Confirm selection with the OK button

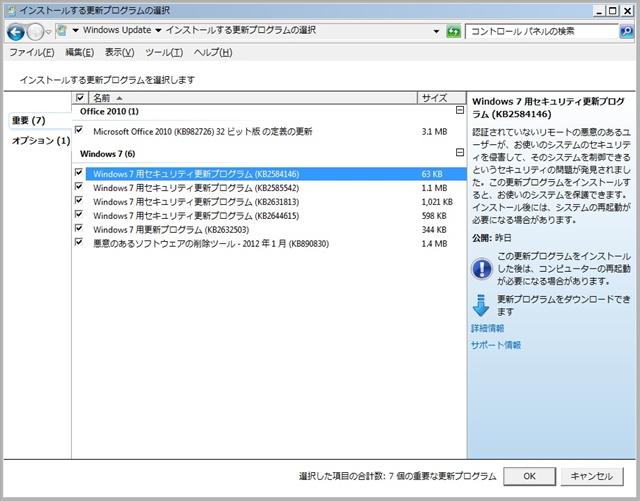[x=529, y=476]
